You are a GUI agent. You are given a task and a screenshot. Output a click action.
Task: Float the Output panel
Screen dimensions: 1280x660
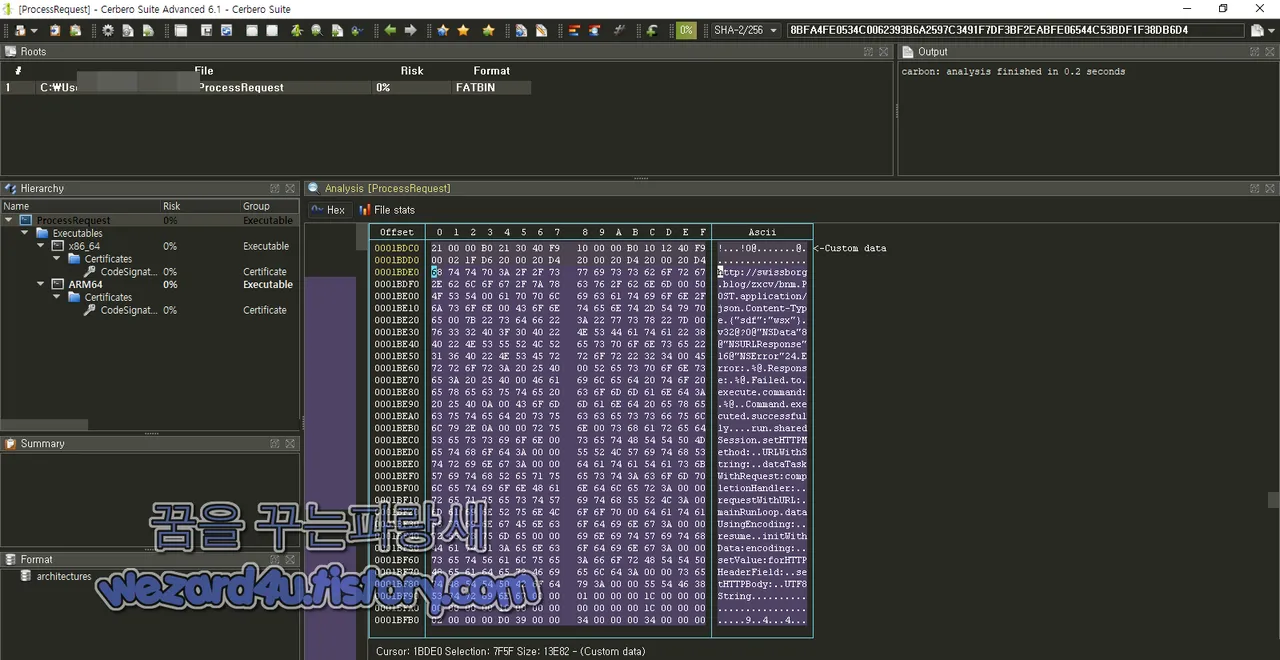(1255, 51)
